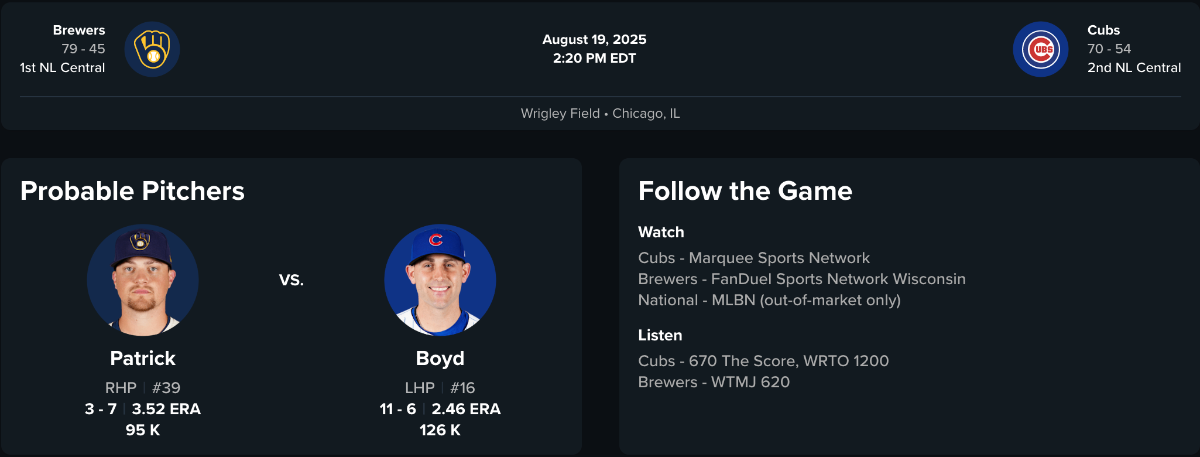The height and width of the screenshot is (457, 1200).
Task: Select pitcher name Patrick
Action: 143,358
